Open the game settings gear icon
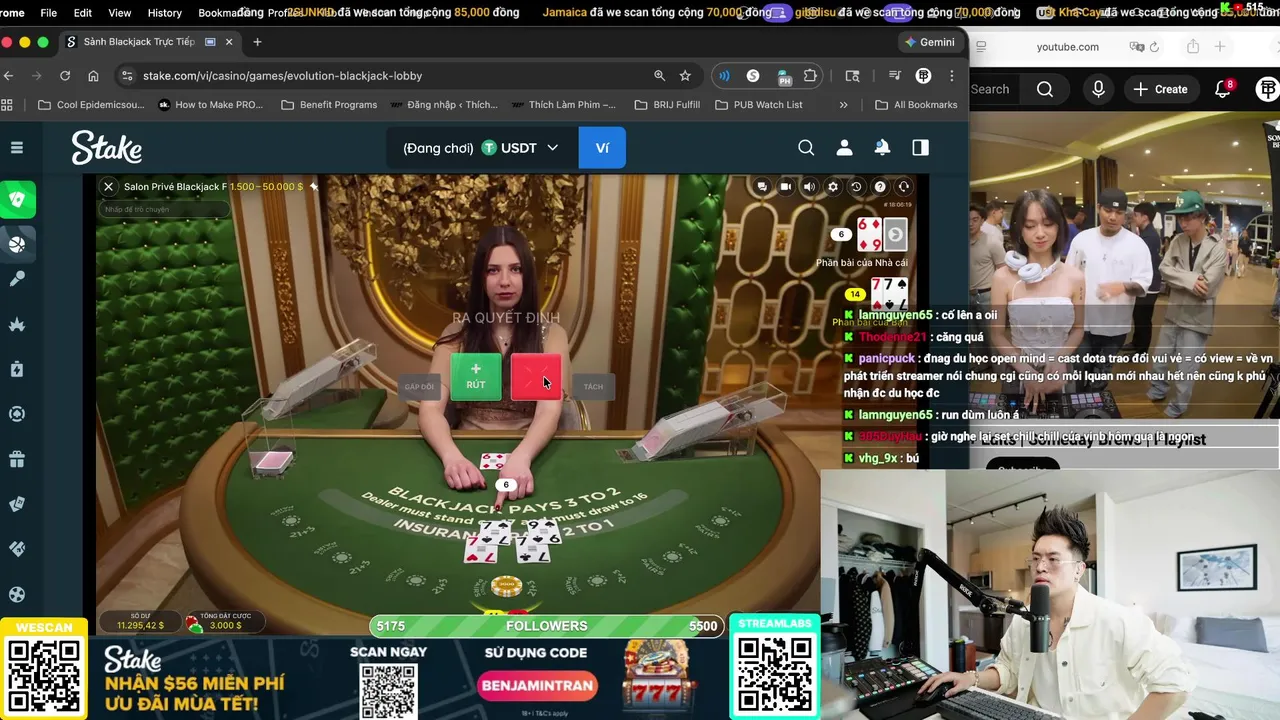The height and width of the screenshot is (720, 1280). coord(832,187)
